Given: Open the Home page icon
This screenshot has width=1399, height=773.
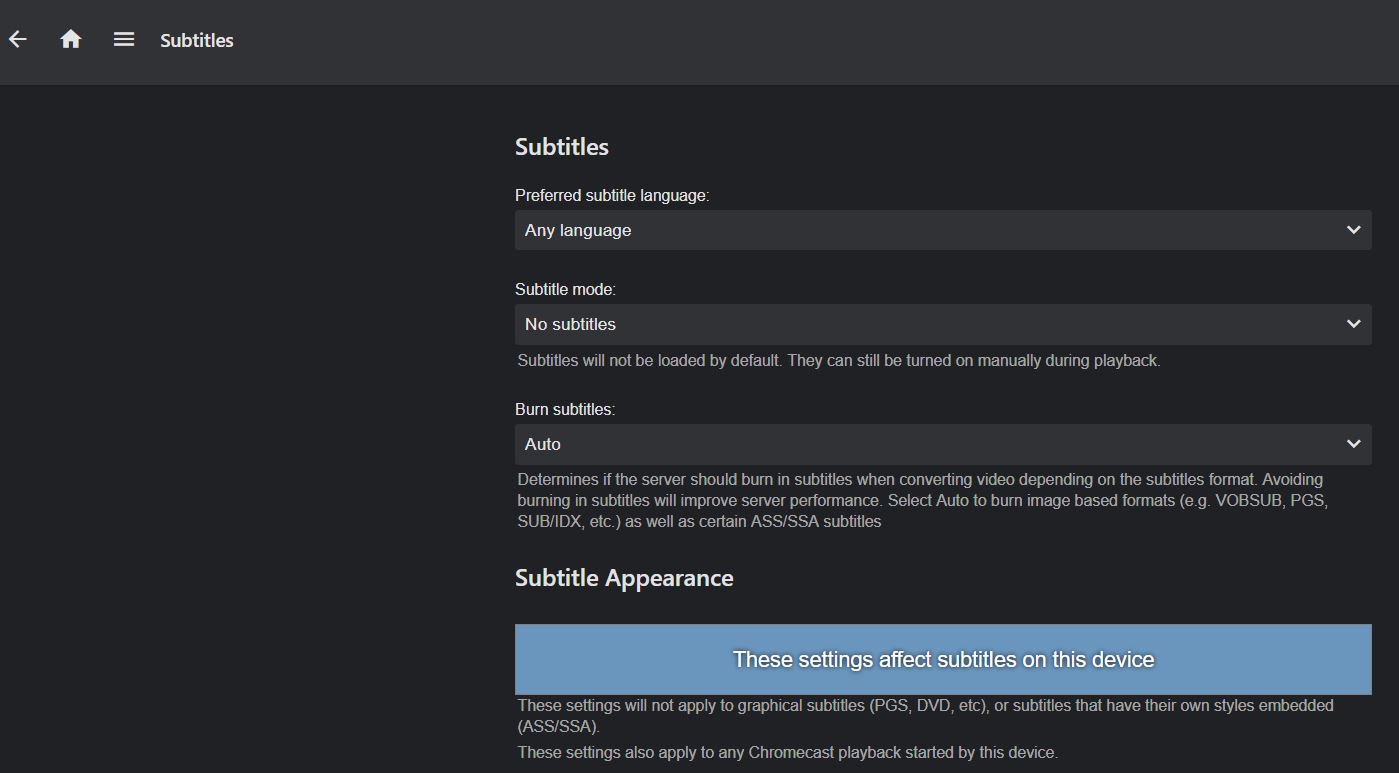Looking at the screenshot, I should click(x=71, y=40).
